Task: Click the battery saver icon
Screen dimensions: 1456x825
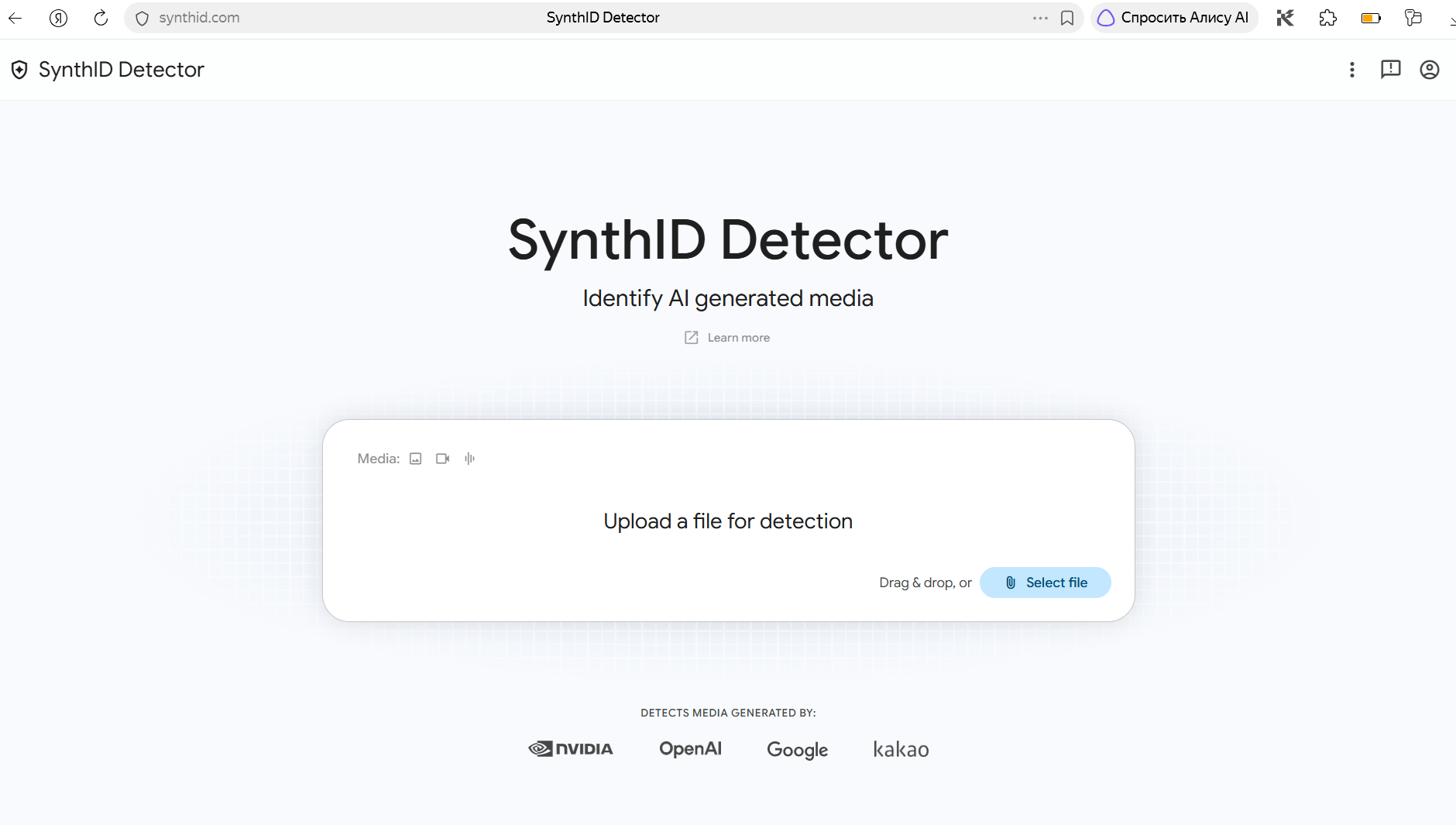Action: [1371, 18]
